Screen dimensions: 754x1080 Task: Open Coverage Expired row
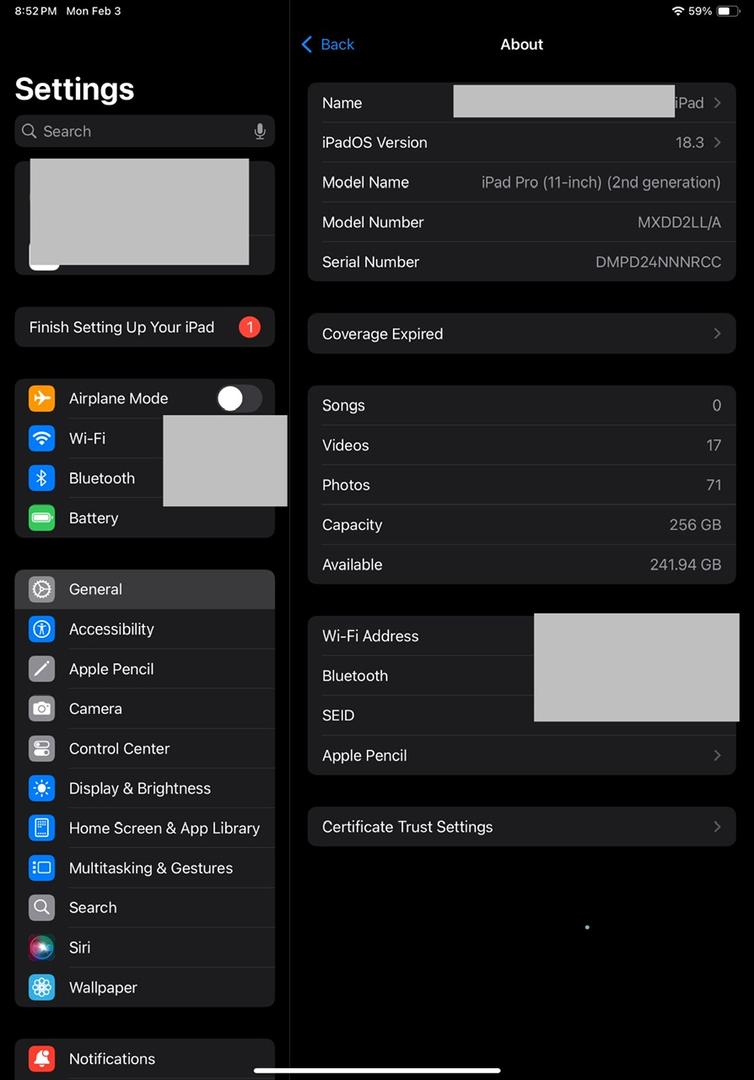(x=522, y=333)
